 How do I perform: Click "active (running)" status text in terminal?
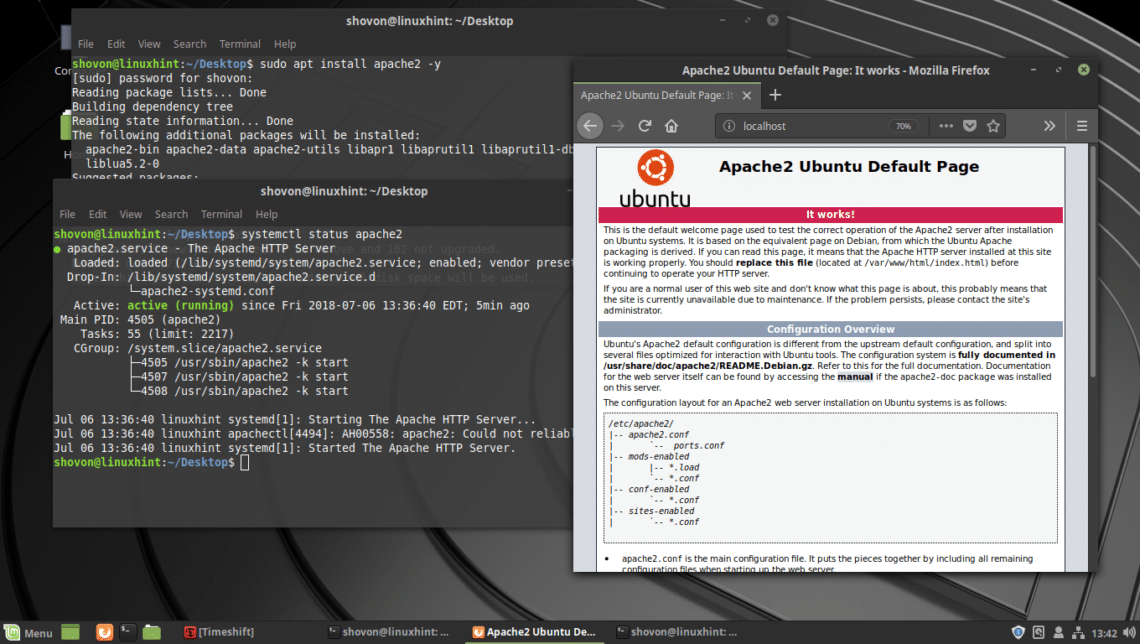[x=180, y=305]
